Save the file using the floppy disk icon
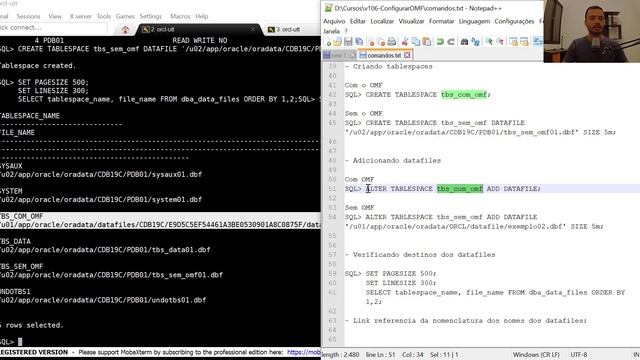The image size is (640, 360). click(348, 42)
